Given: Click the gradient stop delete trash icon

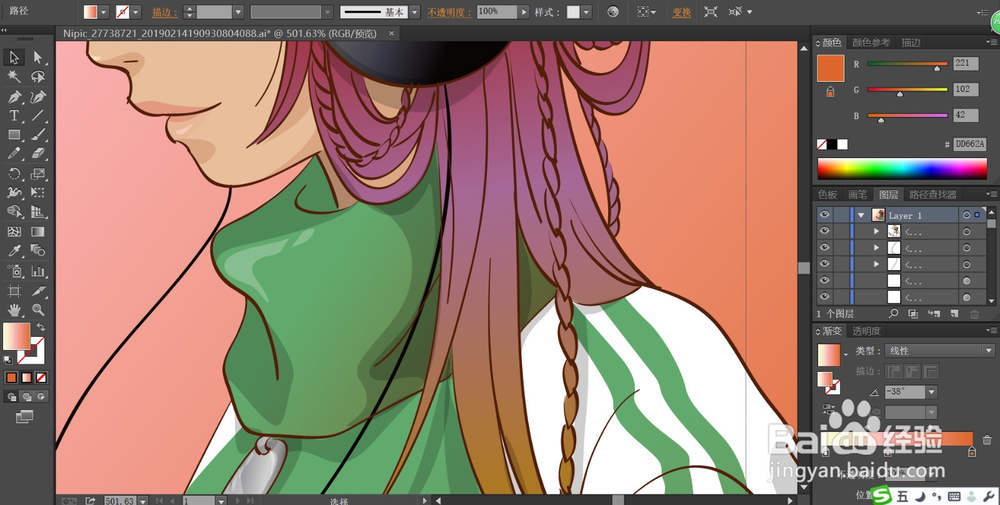Looking at the screenshot, I should pyautogui.click(x=987, y=440).
